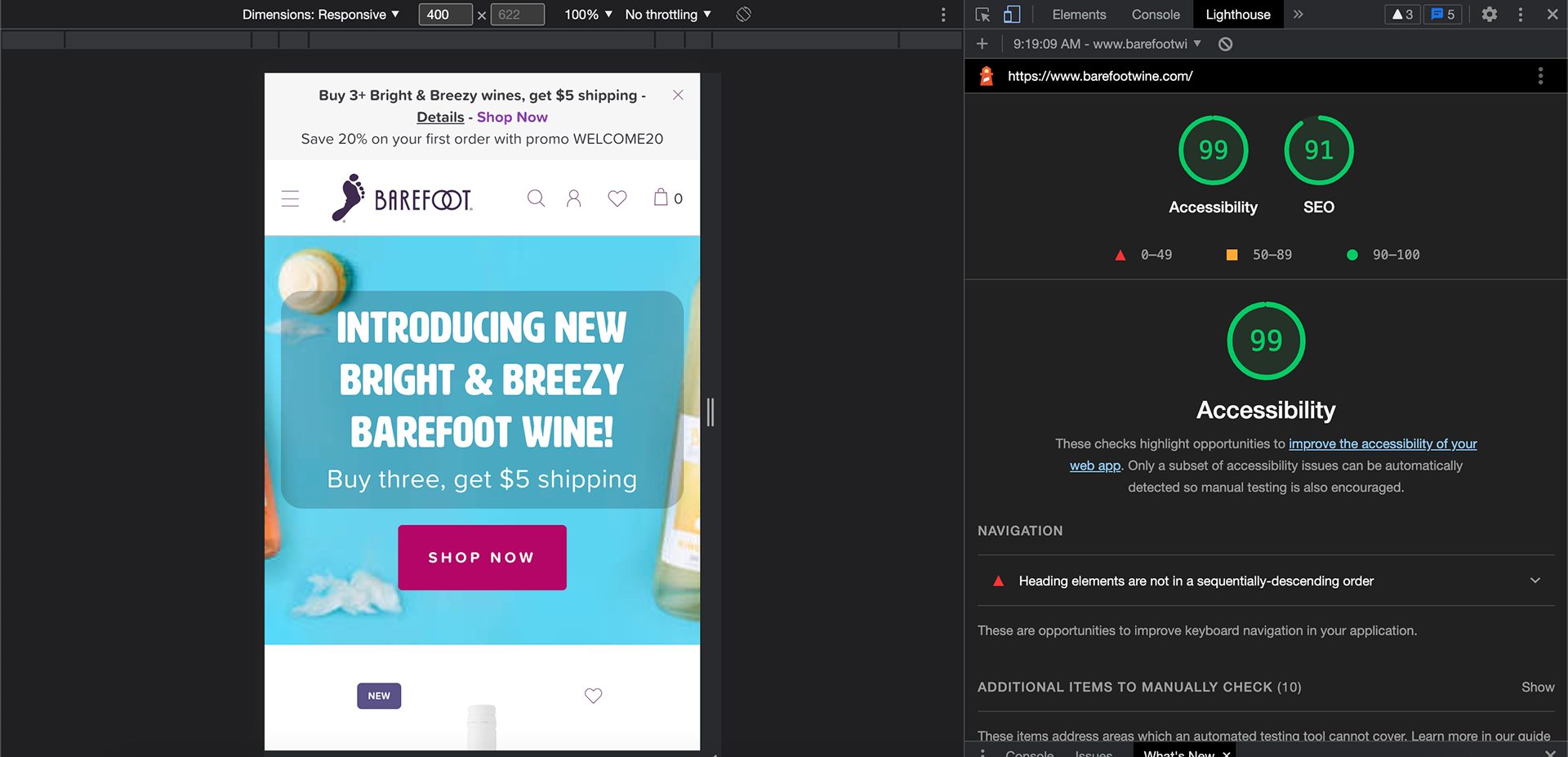Show additional manual check items
Screen dimensions: 1568x757
coord(1538,687)
